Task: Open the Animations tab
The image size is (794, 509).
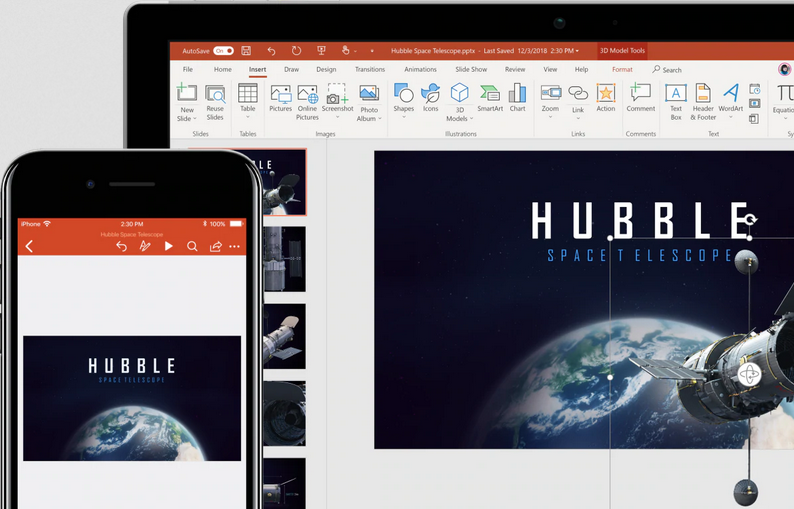Action: click(420, 70)
